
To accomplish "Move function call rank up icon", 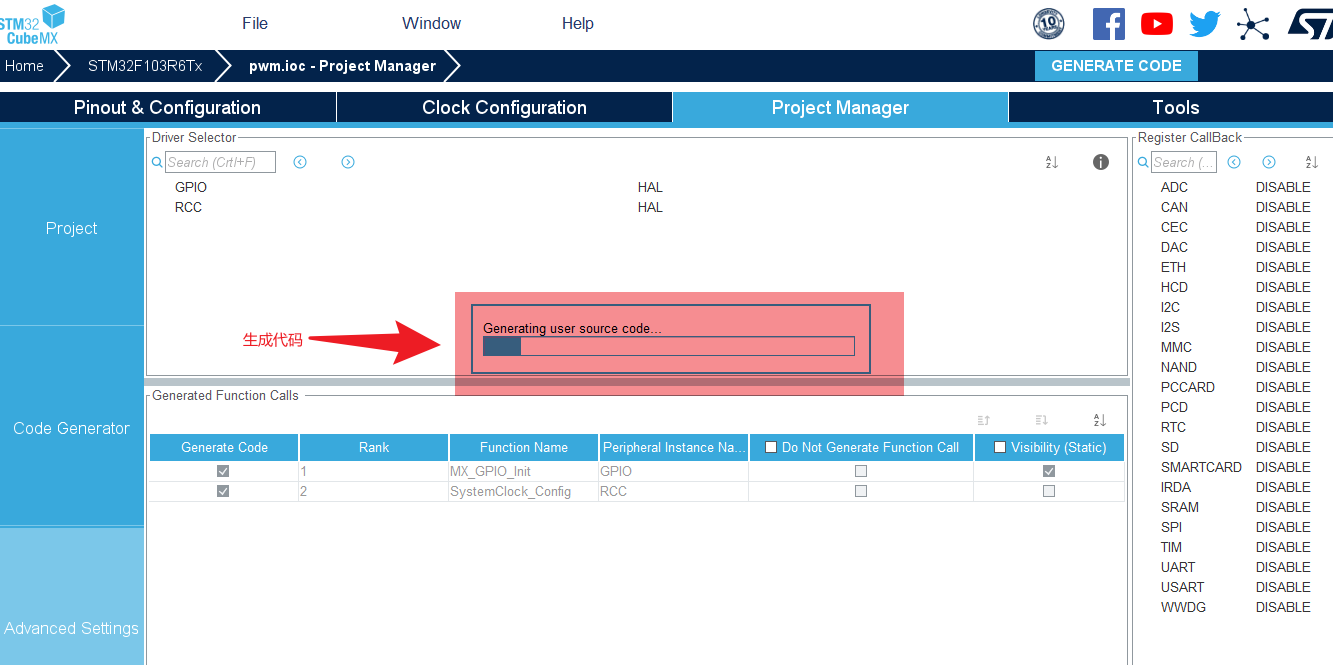I will 983,420.
